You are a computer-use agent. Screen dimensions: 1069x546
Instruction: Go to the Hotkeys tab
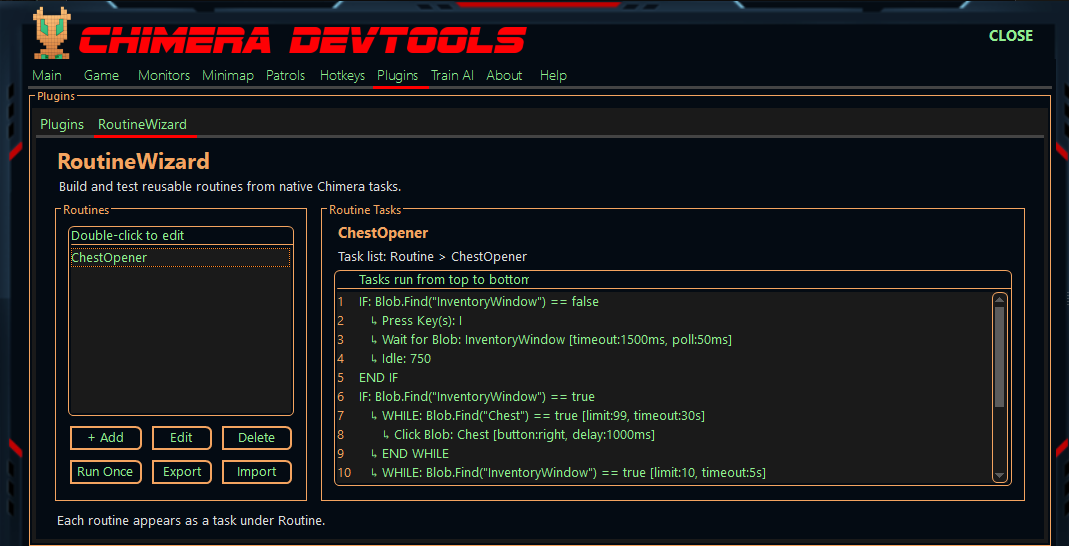[342, 76]
